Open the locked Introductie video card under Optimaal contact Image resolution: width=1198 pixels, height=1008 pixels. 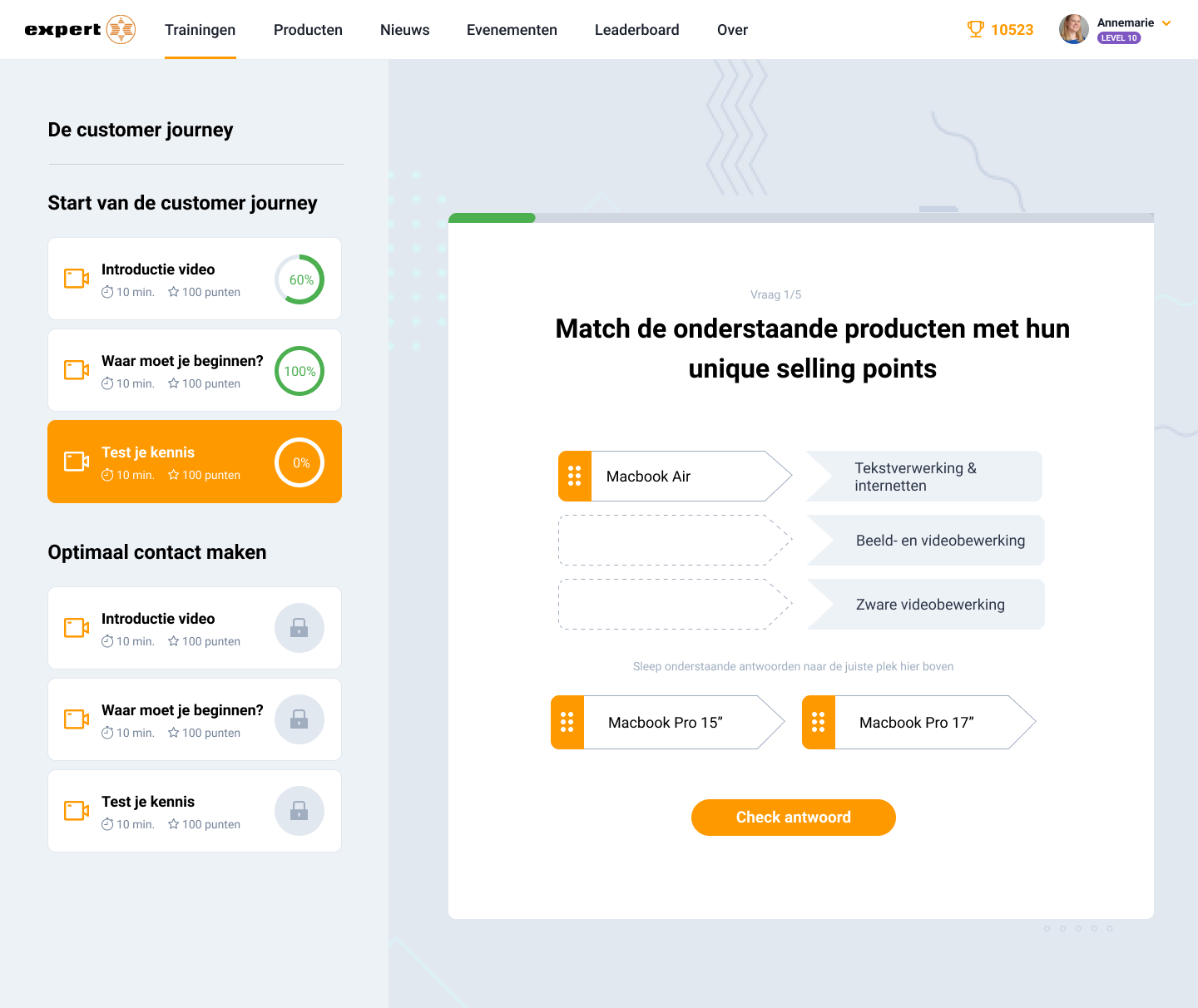point(195,628)
